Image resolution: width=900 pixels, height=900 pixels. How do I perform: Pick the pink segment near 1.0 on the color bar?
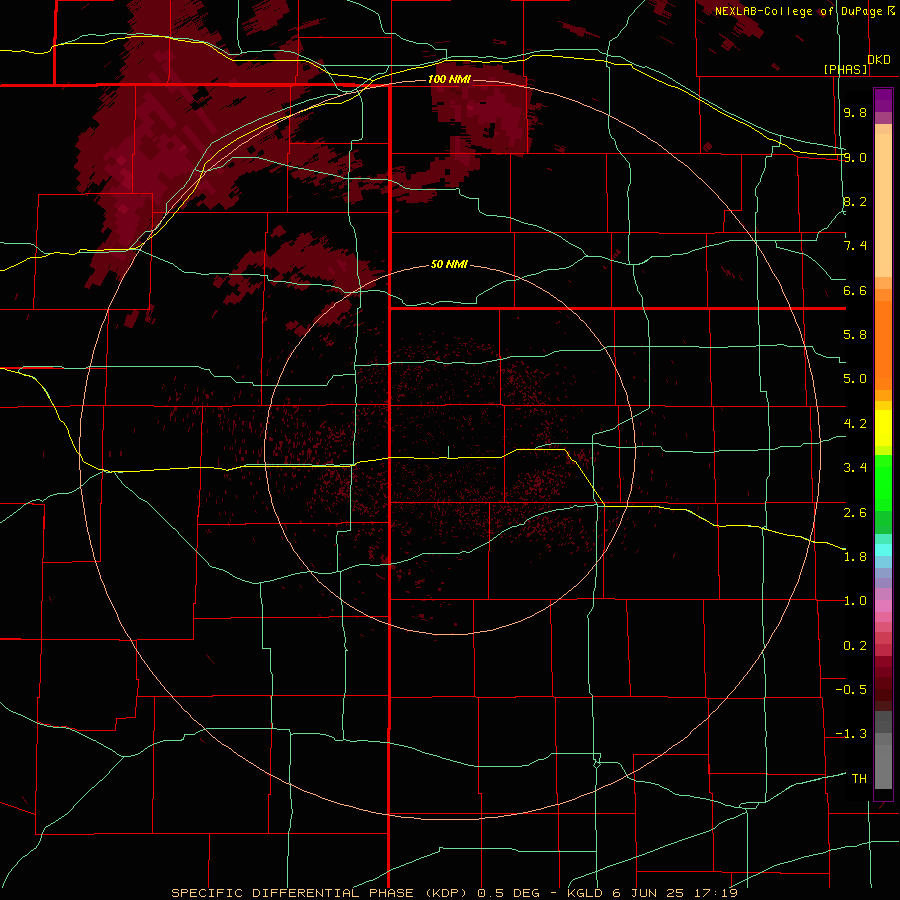(883, 606)
